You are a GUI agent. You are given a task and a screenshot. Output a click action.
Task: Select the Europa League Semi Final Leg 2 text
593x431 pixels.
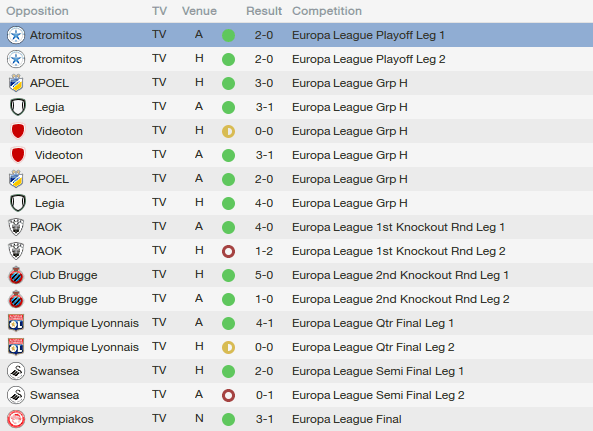click(x=378, y=395)
